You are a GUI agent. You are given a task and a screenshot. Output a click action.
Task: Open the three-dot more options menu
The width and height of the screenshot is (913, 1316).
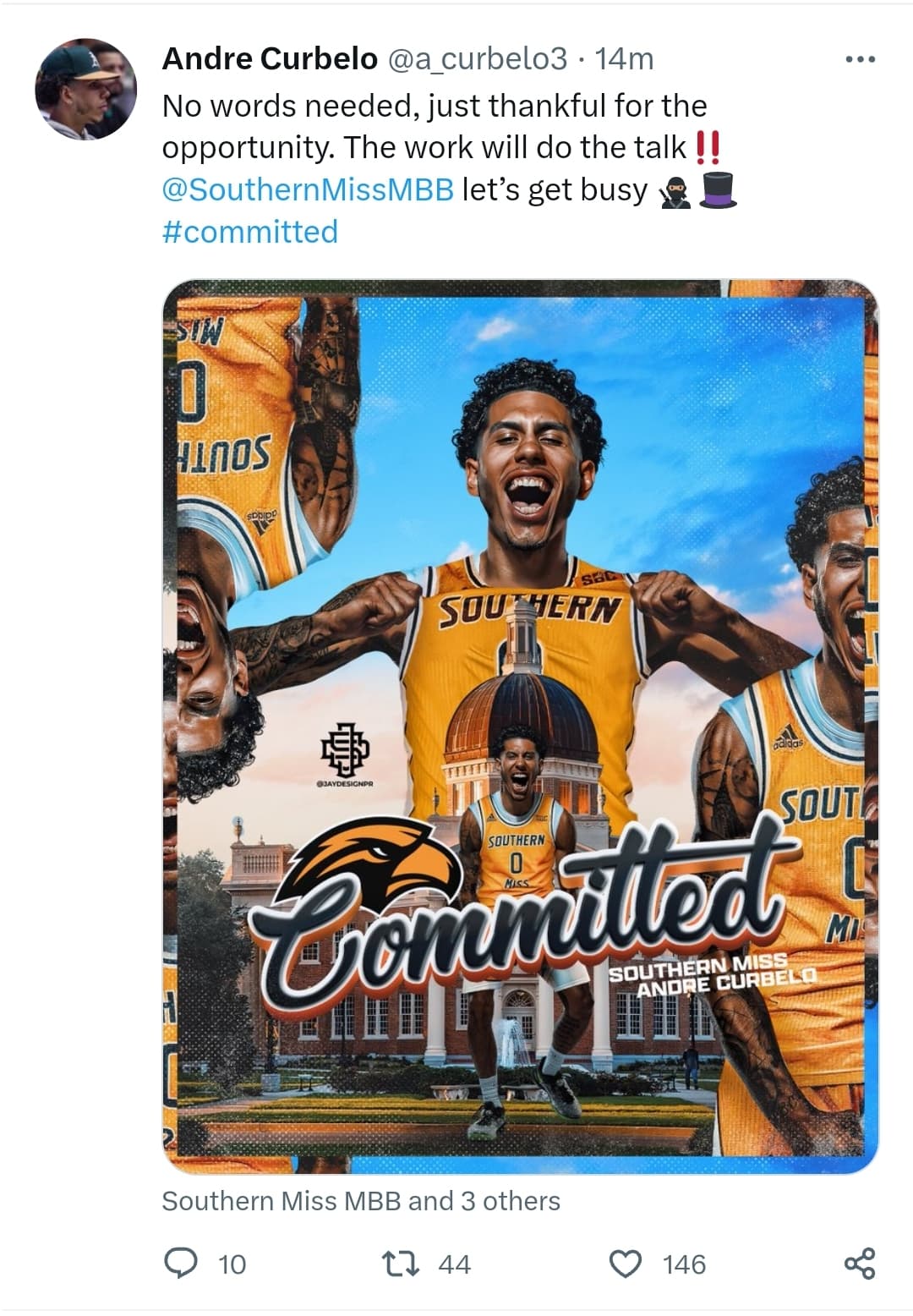pyautogui.click(x=860, y=59)
